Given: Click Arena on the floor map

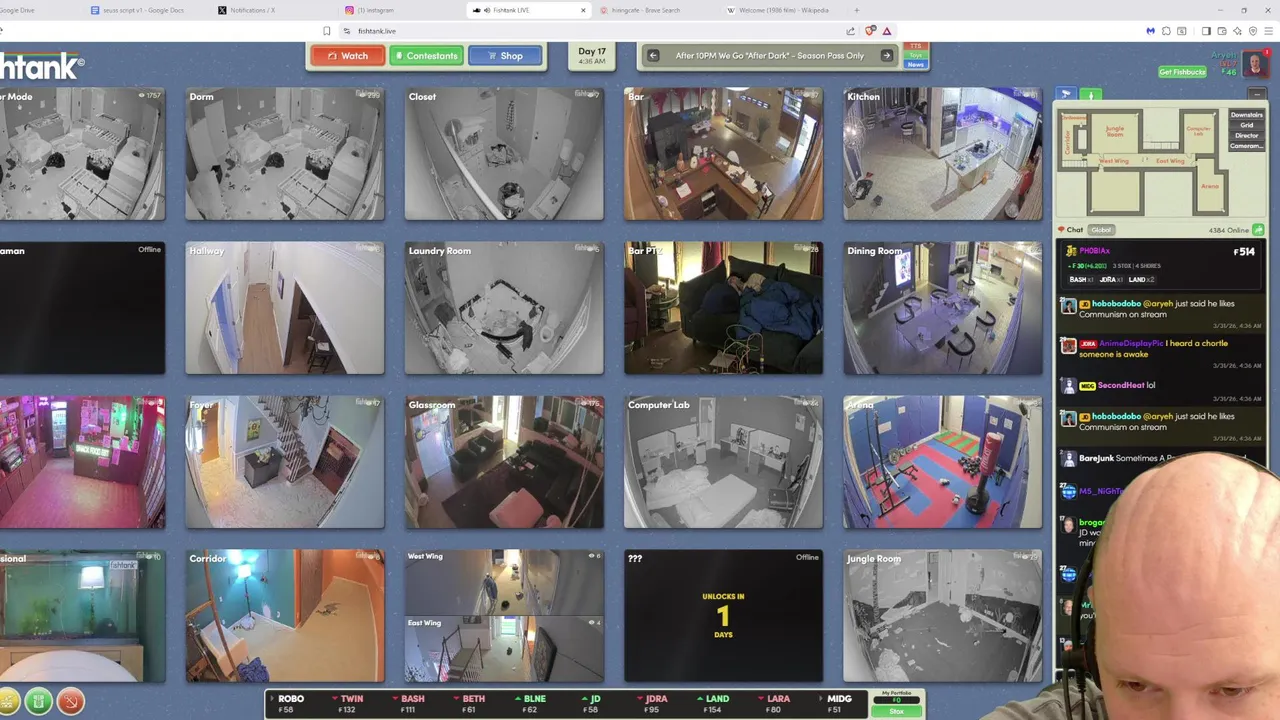Looking at the screenshot, I should pos(1210,186).
